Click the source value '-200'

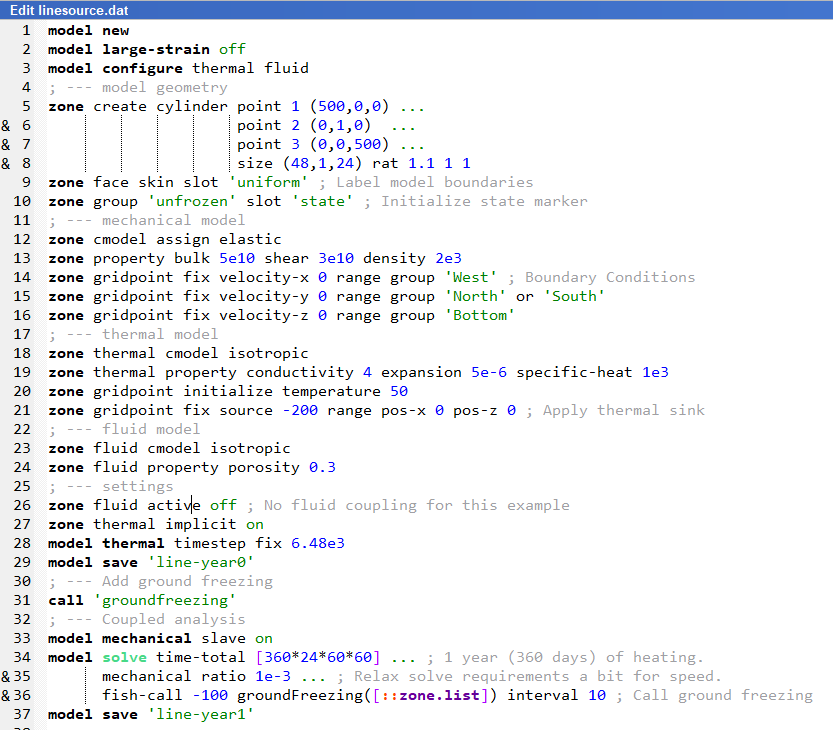tap(300, 411)
